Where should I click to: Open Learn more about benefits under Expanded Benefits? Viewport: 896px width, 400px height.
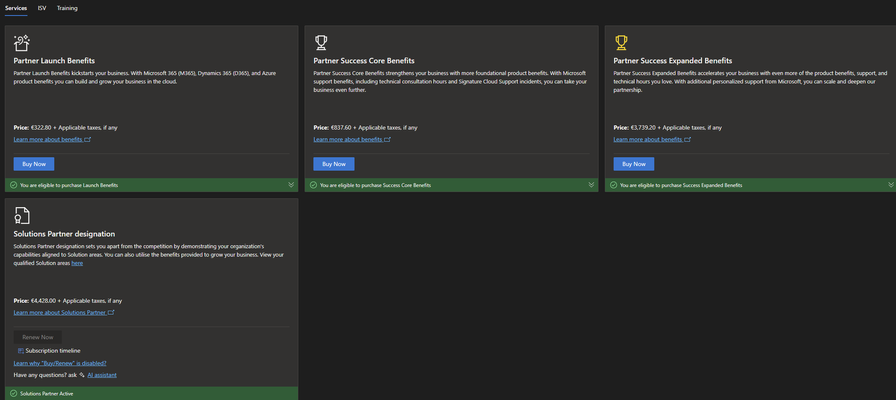coord(649,139)
